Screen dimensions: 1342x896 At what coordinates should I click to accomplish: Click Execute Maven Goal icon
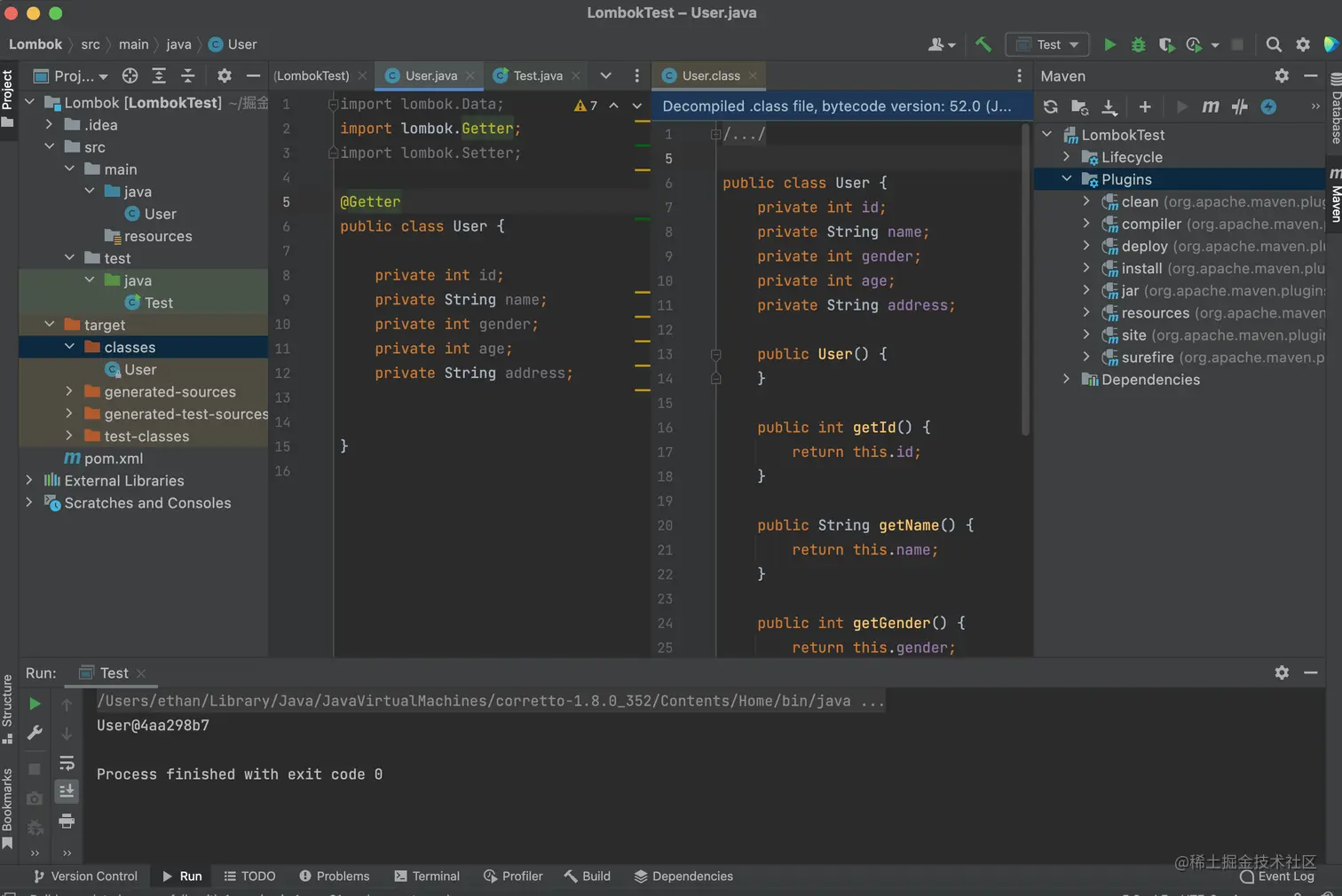tap(1211, 107)
